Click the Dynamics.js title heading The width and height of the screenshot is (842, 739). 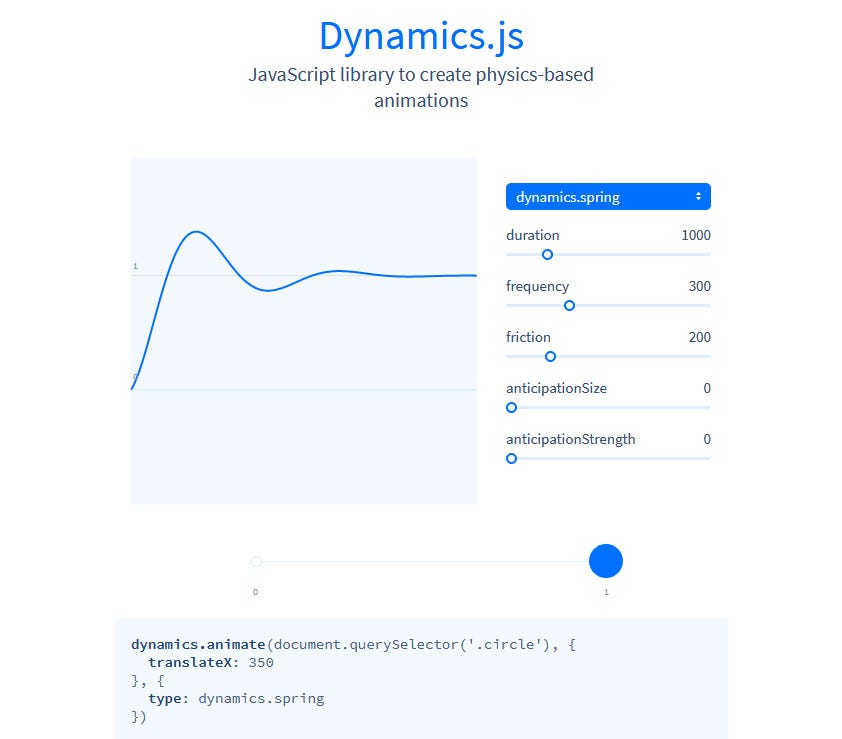point(421,36)
